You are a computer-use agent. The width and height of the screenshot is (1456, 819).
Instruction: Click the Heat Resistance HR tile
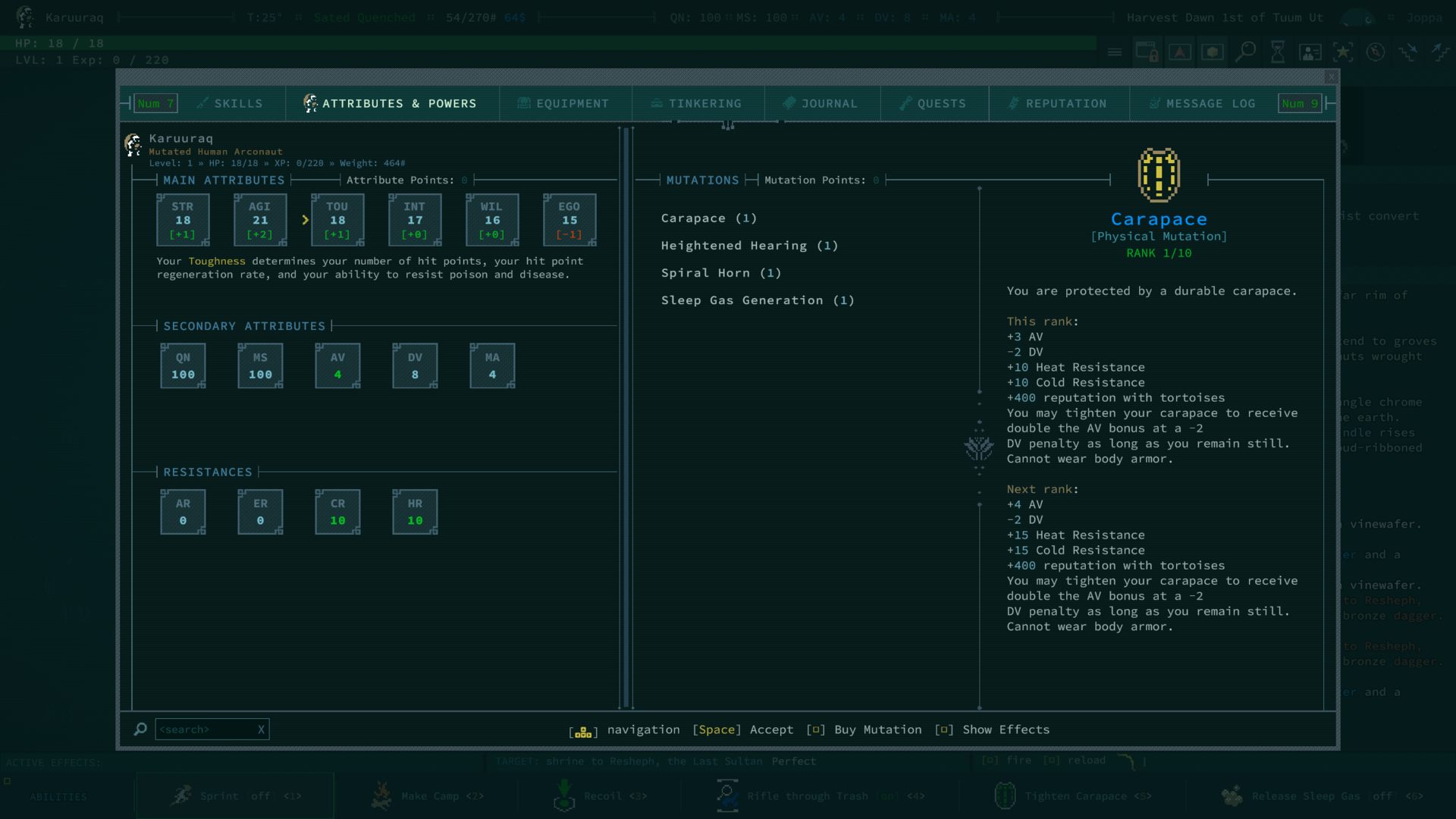click(415, 512)
